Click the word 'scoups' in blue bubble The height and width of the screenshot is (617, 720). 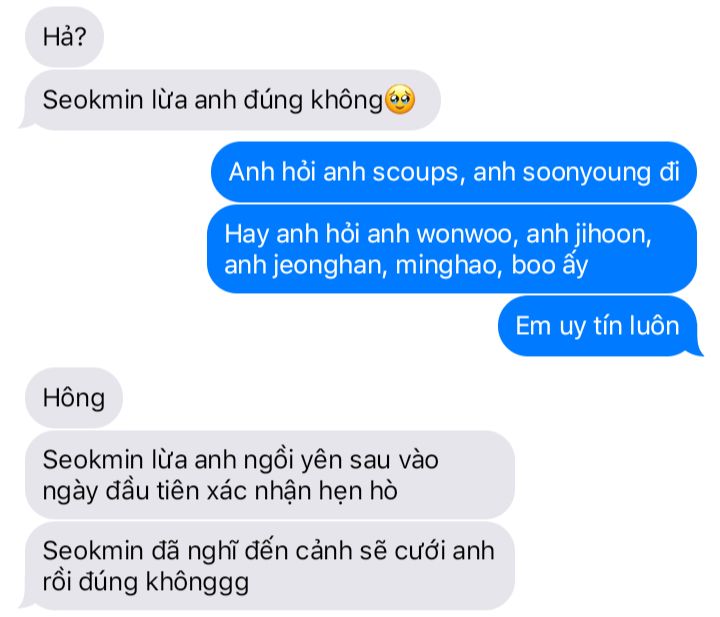pyautogui.click(x=415, y=173)
